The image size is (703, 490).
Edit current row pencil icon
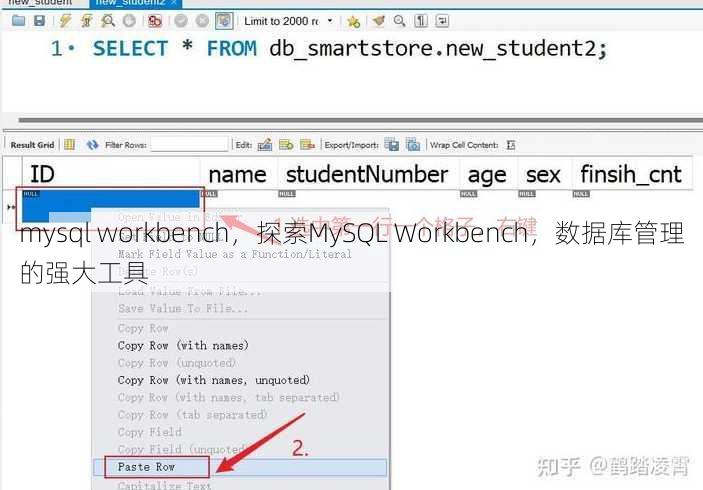[x=265, y=144]
